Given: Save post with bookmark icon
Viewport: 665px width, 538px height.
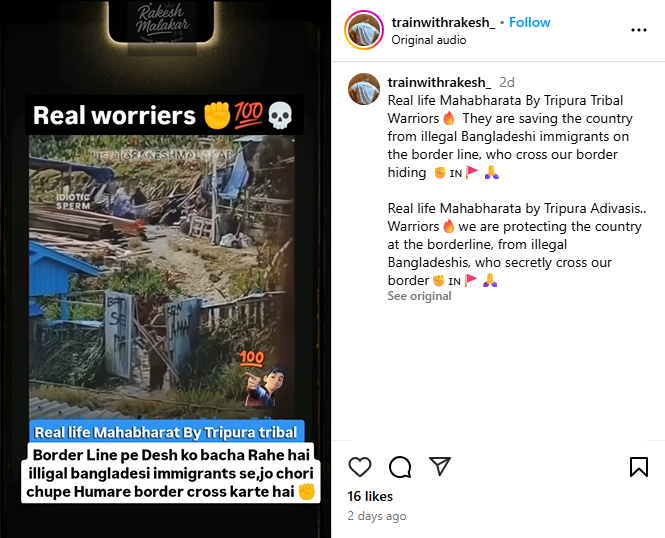Looking at the screenshot, I should pyautogui.click(x=639, y=467).
